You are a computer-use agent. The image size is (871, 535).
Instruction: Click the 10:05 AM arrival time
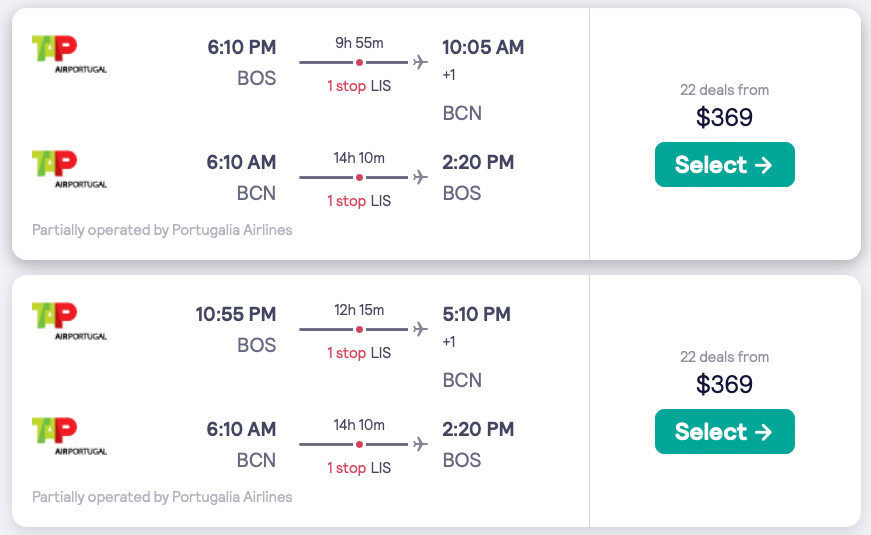coord(483,48)
